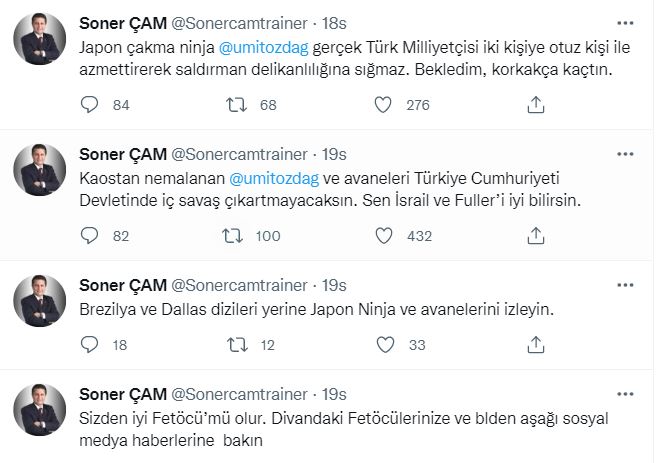Share the first tweet about Japon çakma ninja
657x463 pixels.
pyautogui.click(x=535, y=104)
